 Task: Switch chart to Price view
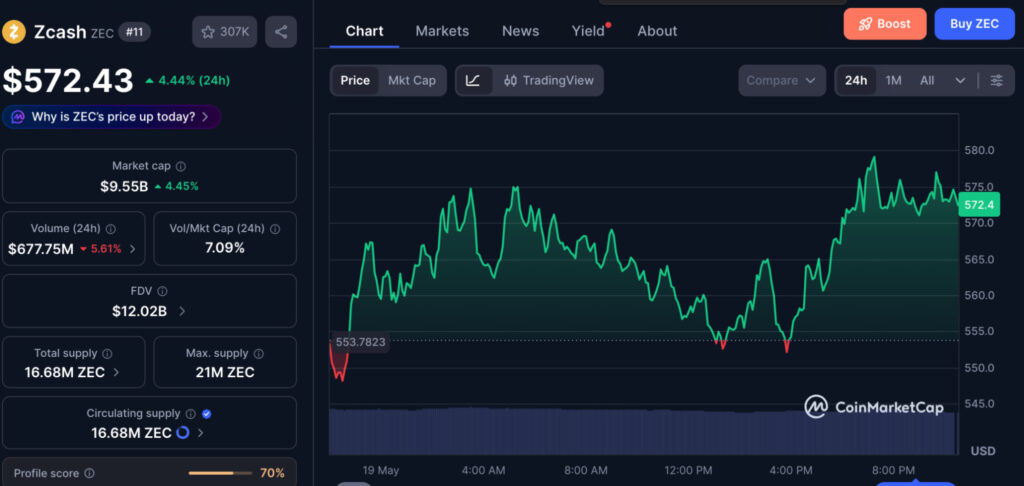[355, 80]
